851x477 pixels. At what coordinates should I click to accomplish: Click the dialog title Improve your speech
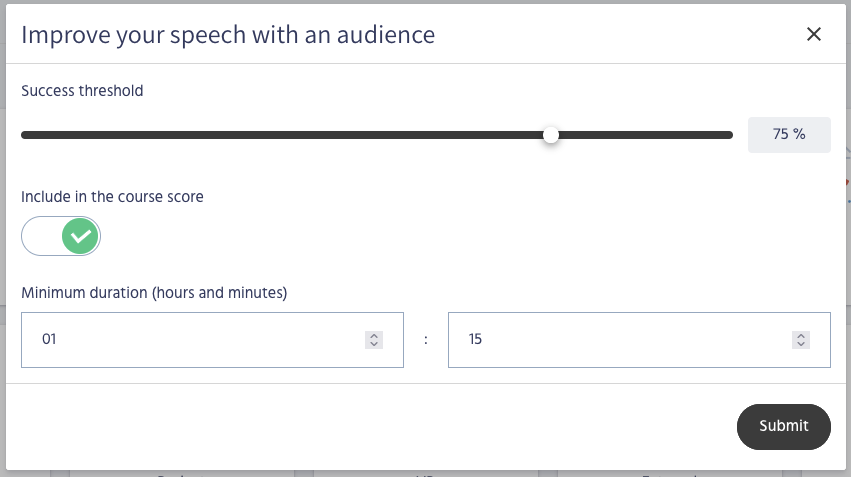tap(228, 35)
